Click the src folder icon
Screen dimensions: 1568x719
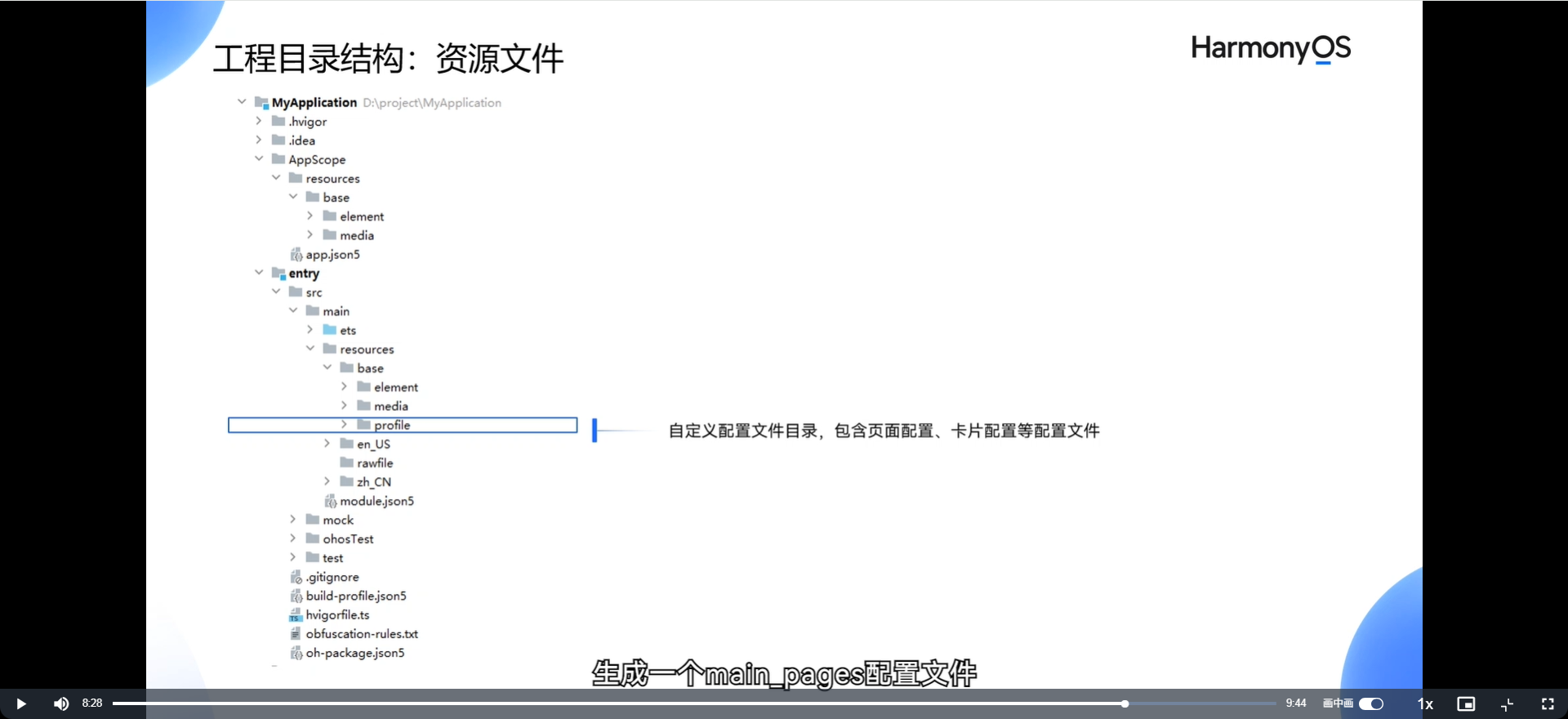(x=296, y=292)
